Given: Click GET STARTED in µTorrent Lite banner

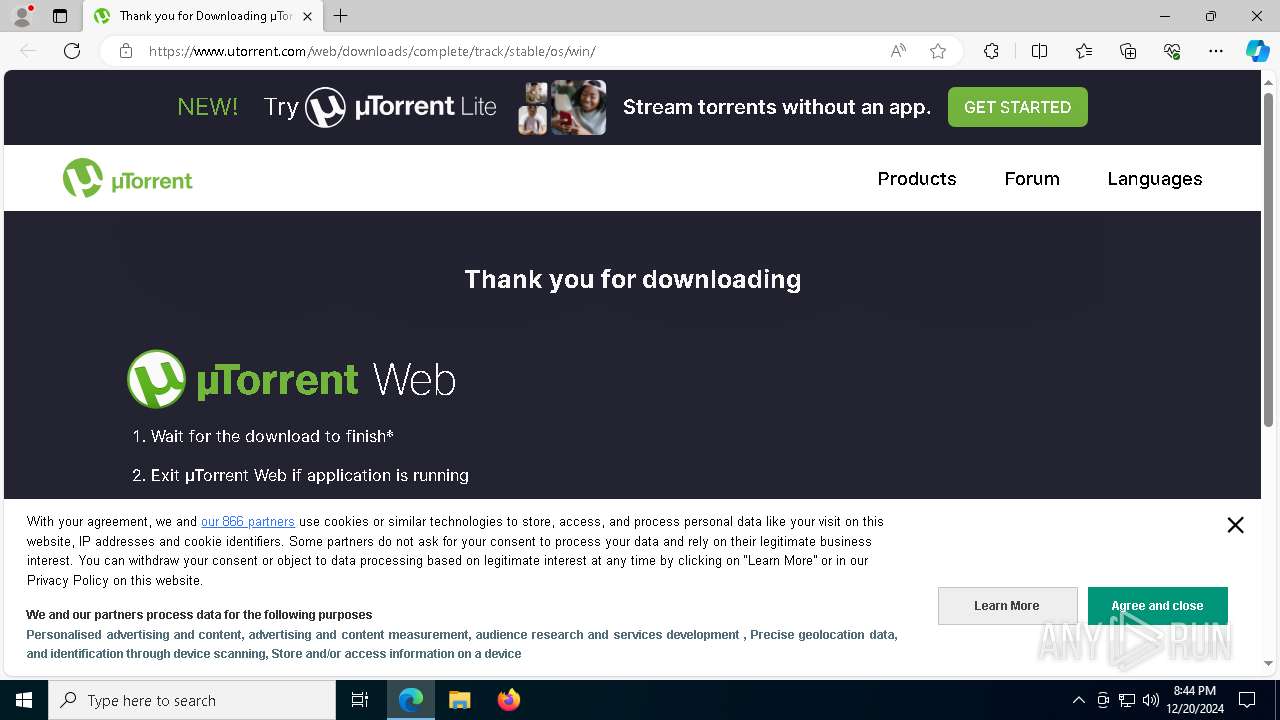Looking at the screenshot, I should 1017,107.
